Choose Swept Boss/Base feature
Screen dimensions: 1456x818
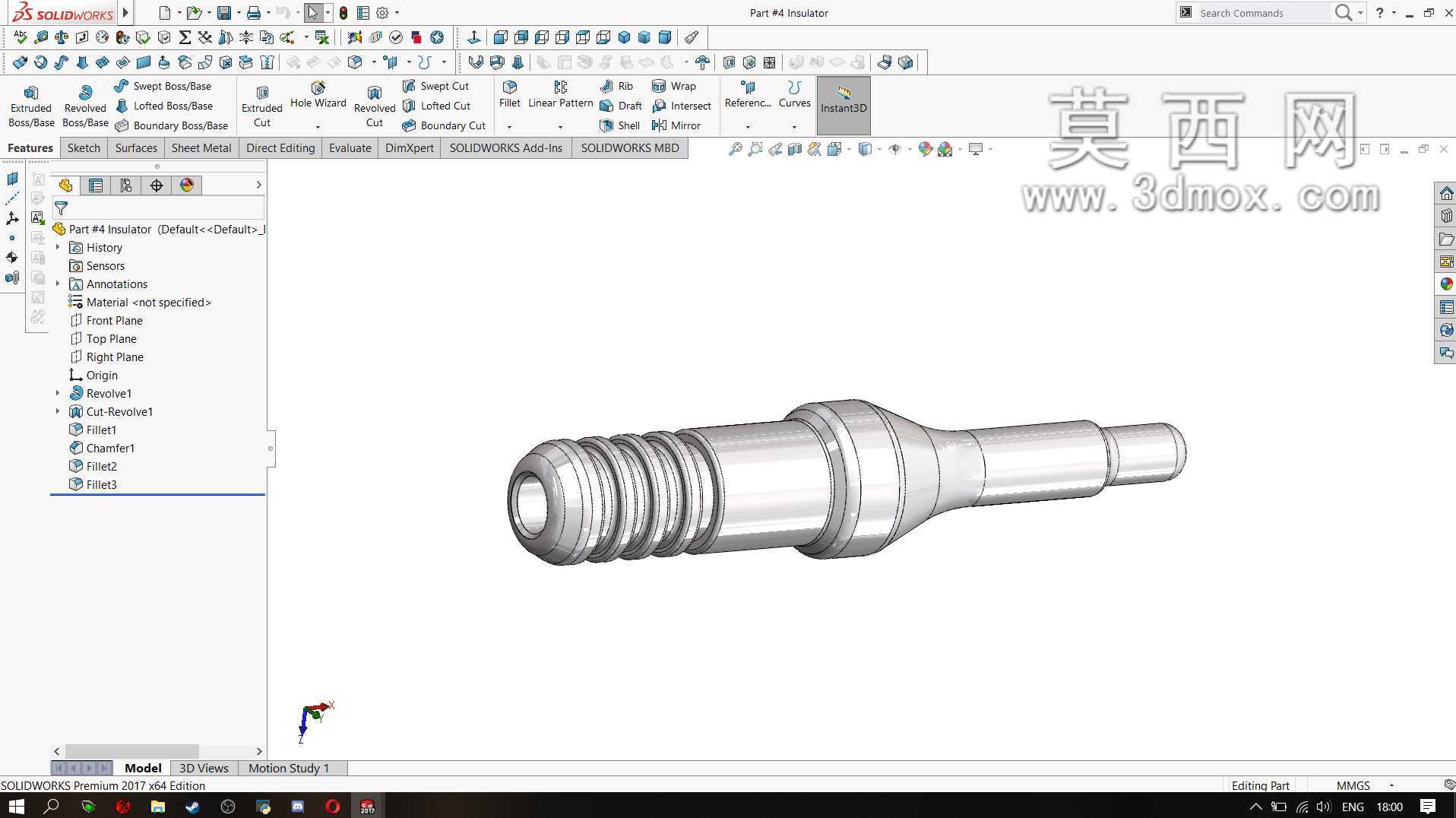coord(163,86)
